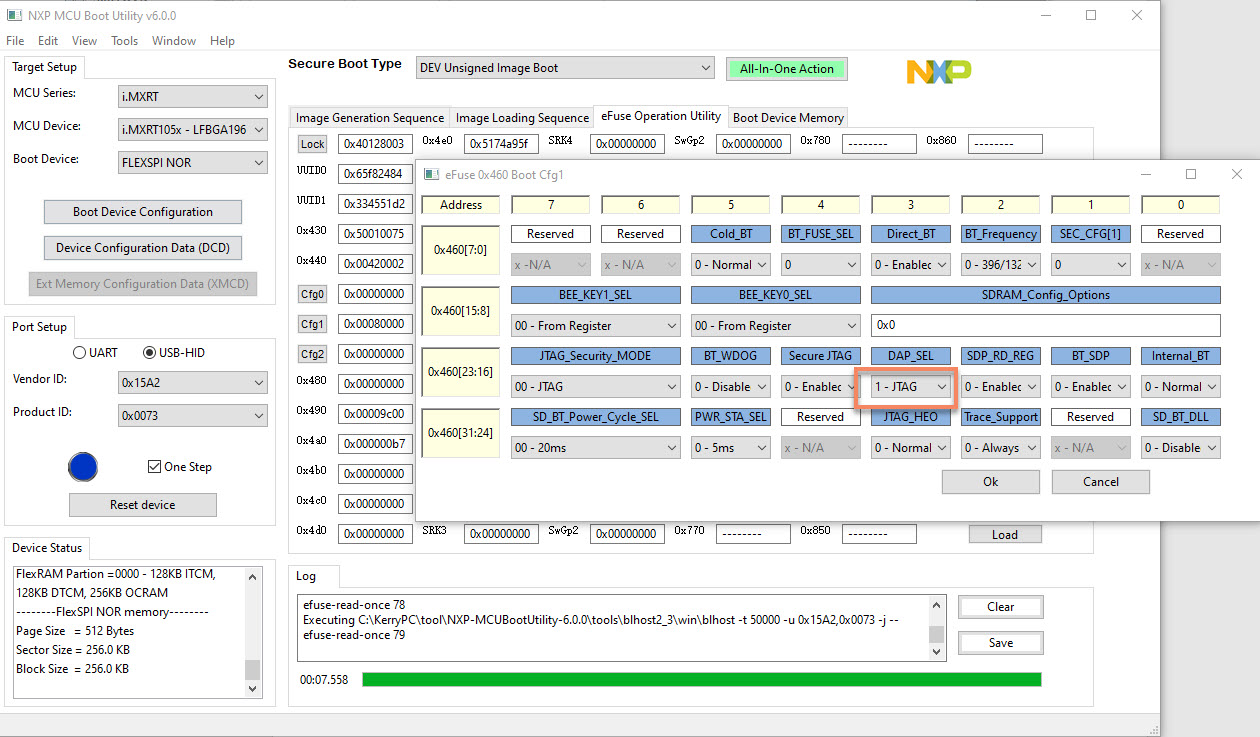
Task: Click Ok in the eFuse Boot Cfg1 dialog
Action: 990,481
